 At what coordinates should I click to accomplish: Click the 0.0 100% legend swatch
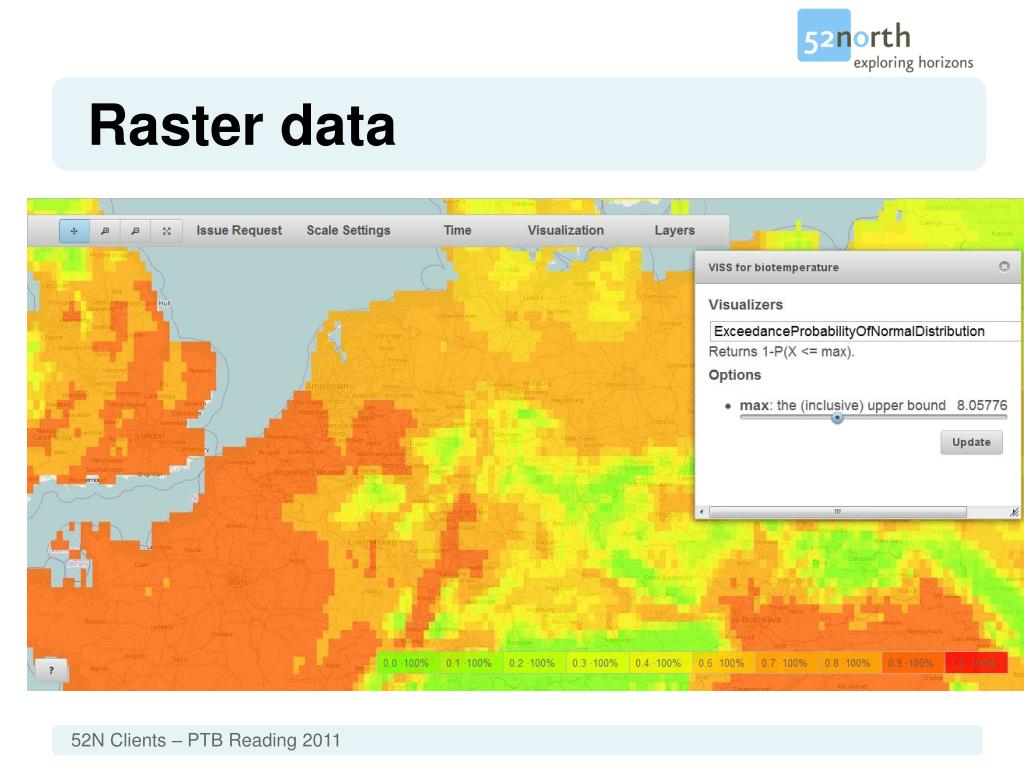point(408,663)
